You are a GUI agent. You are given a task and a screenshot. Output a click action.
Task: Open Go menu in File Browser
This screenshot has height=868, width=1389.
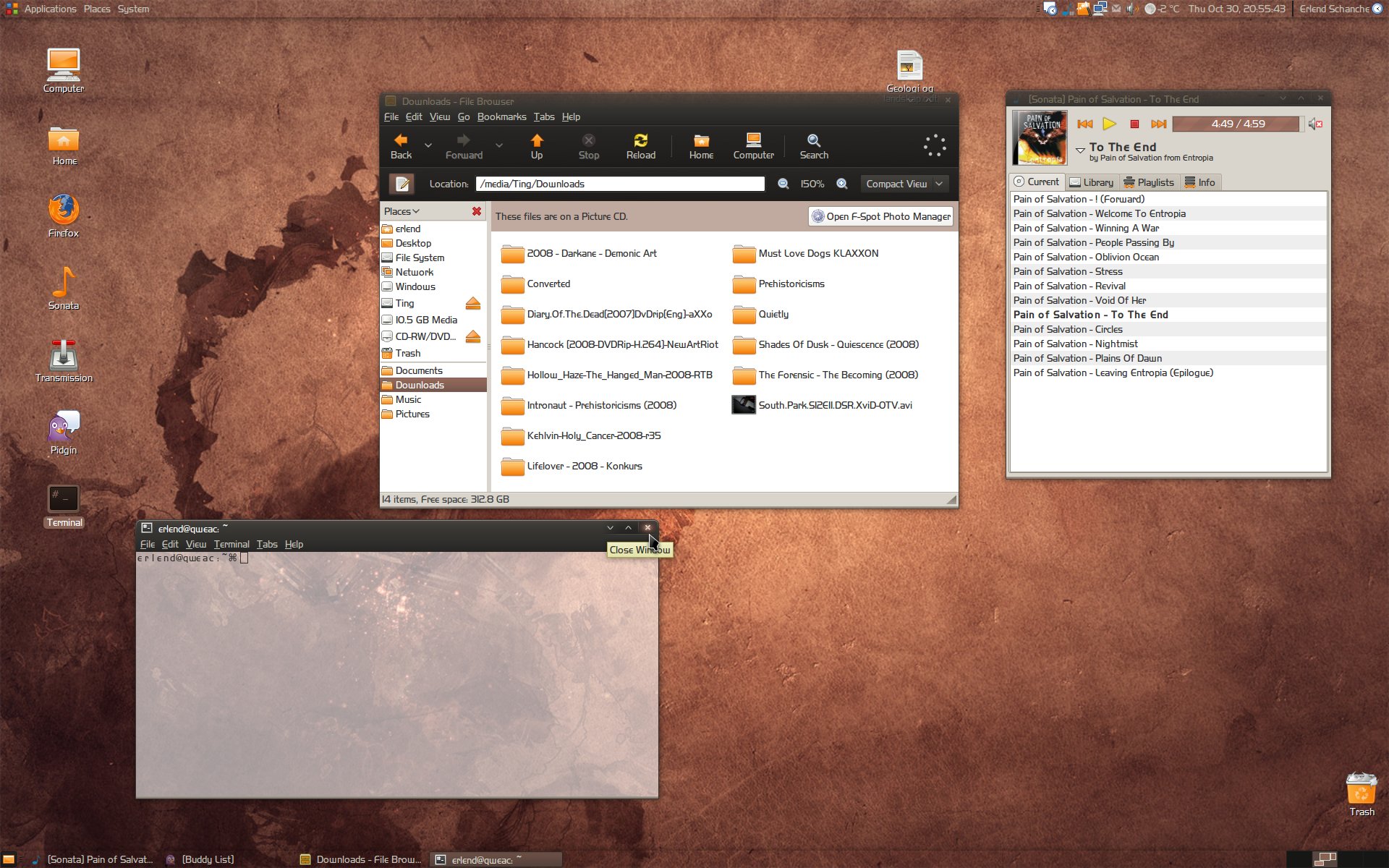tap(464, 116)
